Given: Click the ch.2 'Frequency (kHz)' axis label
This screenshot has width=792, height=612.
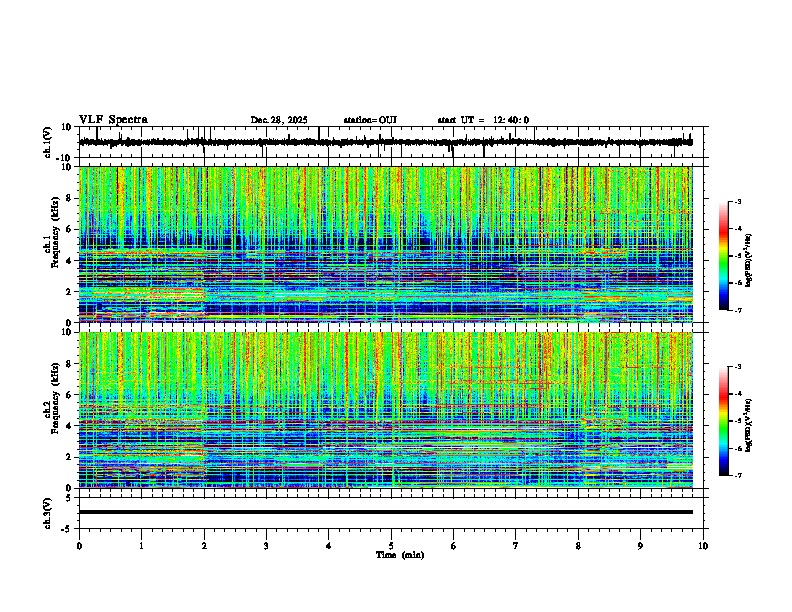Looking at the screenshot, I should pyautogui.click(x=55, y=398).
